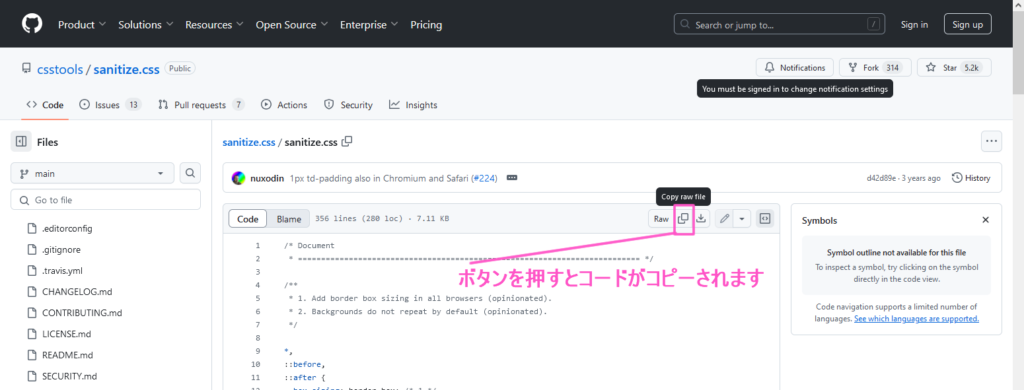Focus the Go to file field
Viewport: 1024px width, 390px height.
pos(106,200)
